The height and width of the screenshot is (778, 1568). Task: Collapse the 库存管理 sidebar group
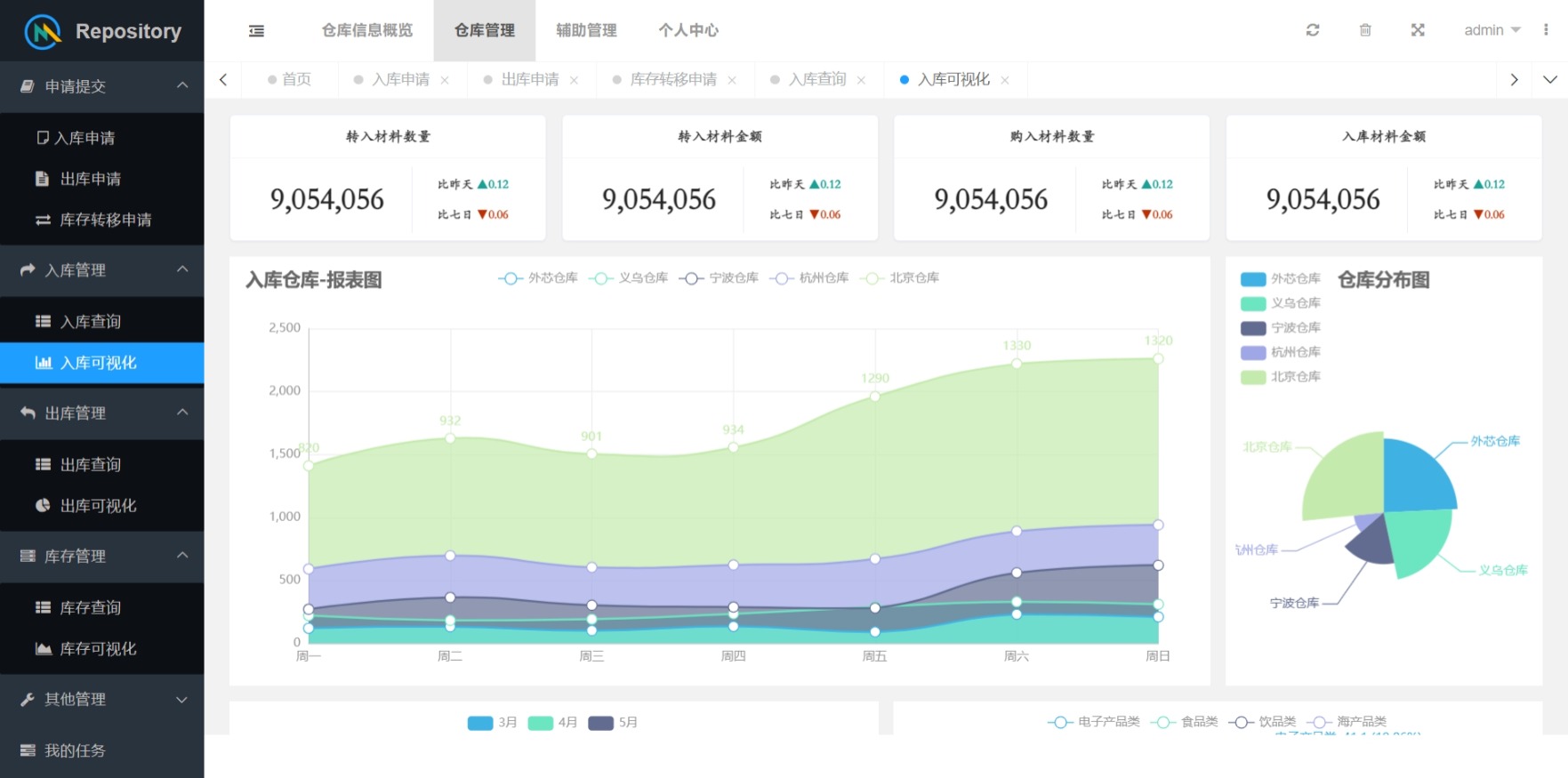(102, 557)
